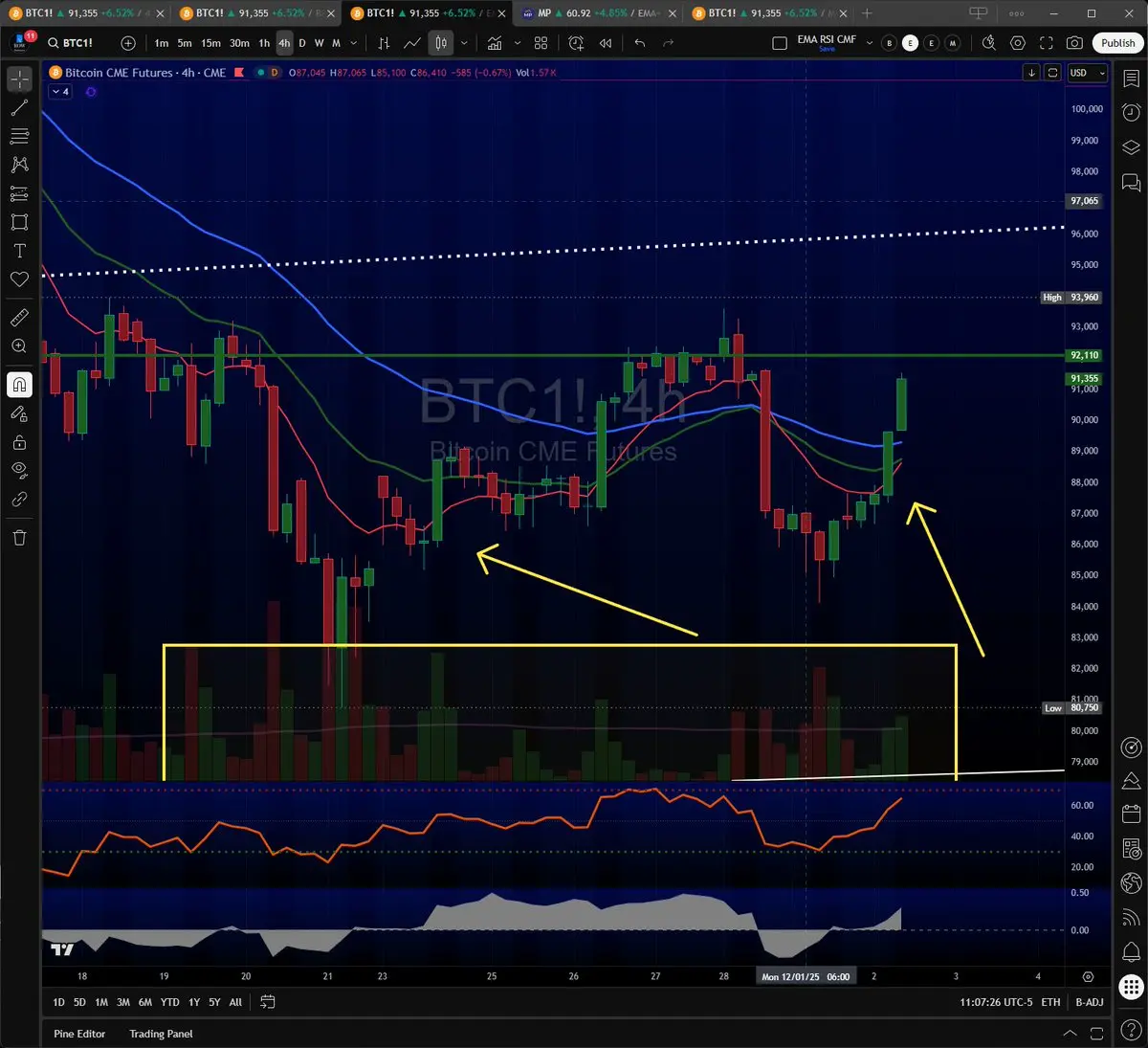This screenshot has width=1148, height=1048.
Task: Switch to the MP 60.92 tab
Action: click(x=597, y=13)
